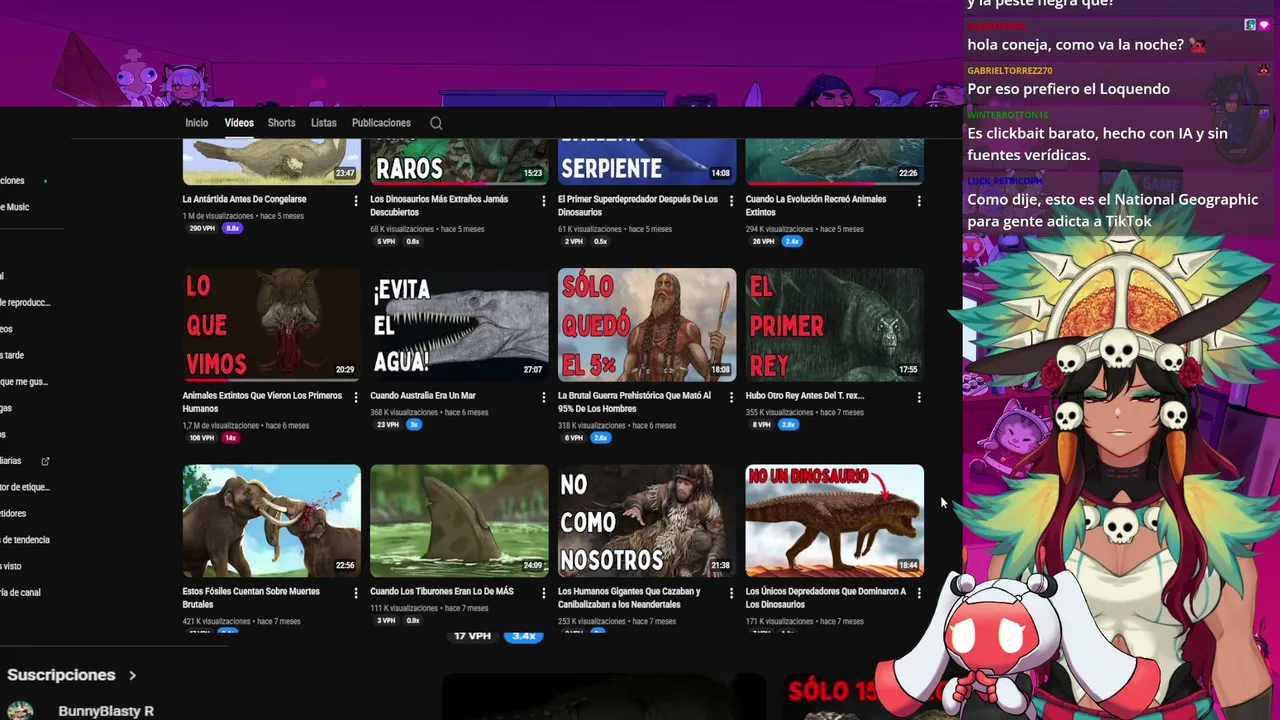Play the 'SÓLO QUEDÓ EL 5%' thumbnail
Image resolution: width=1280 pixels, height=720 pixels.
coord(647,324)
